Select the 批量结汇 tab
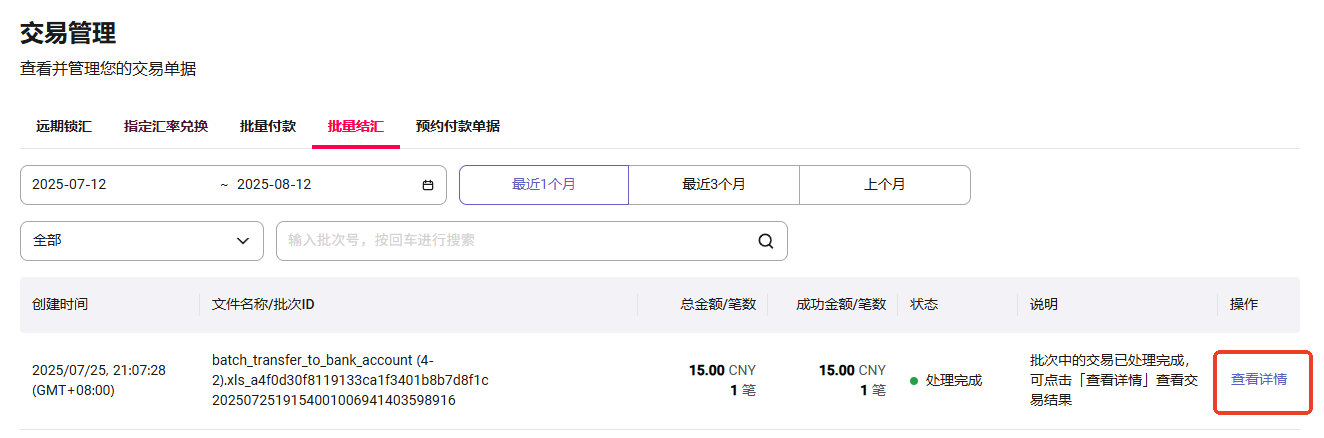This screenshot has height=438, width=1324. click(x=356, y=126)
